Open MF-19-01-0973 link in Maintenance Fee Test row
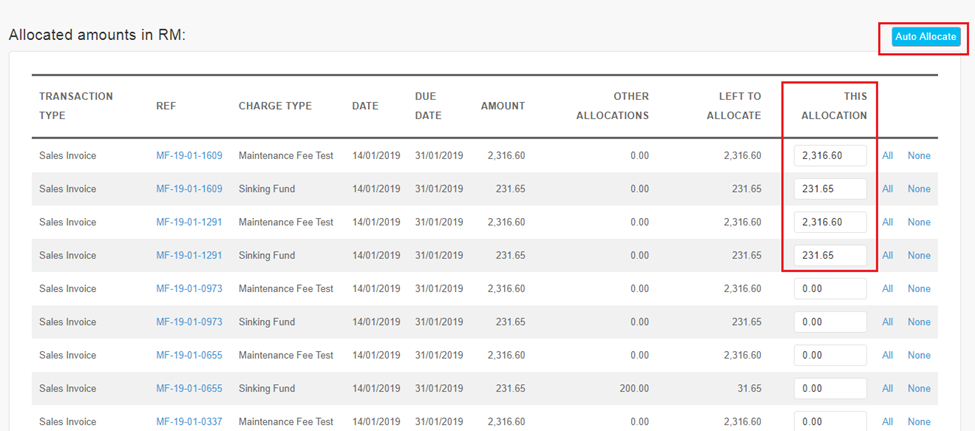The width and height of the screenshot is (975, 431). pos(189,289)
